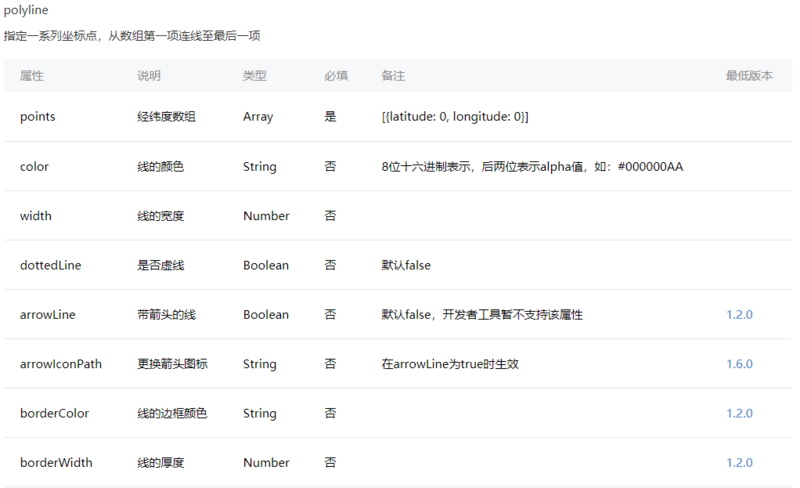Click the Boolean type in dottedLine row
The height and width of the screenshot is (488, 800).
266,265
